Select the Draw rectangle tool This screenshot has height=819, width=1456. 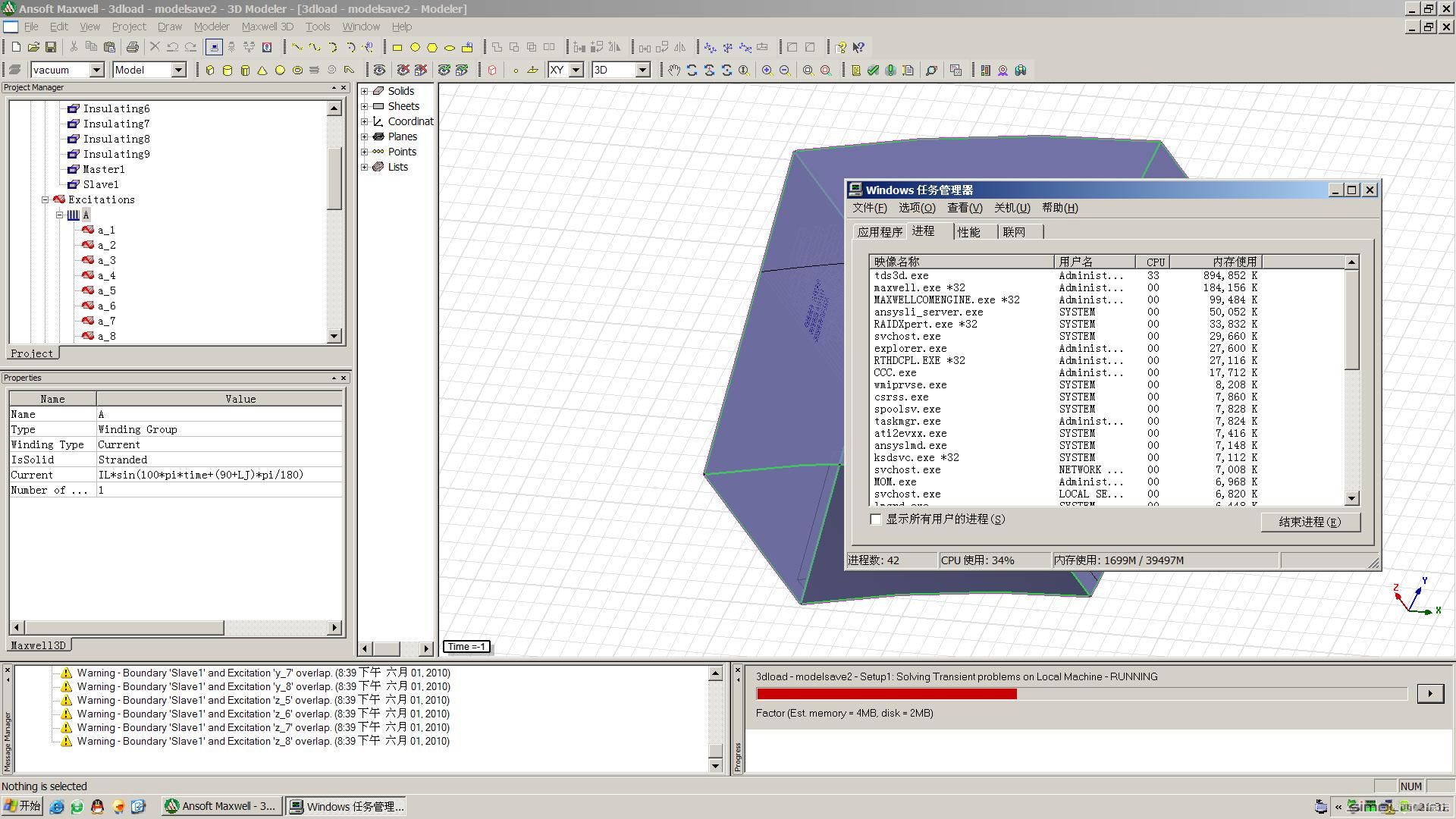coord(397,47)
